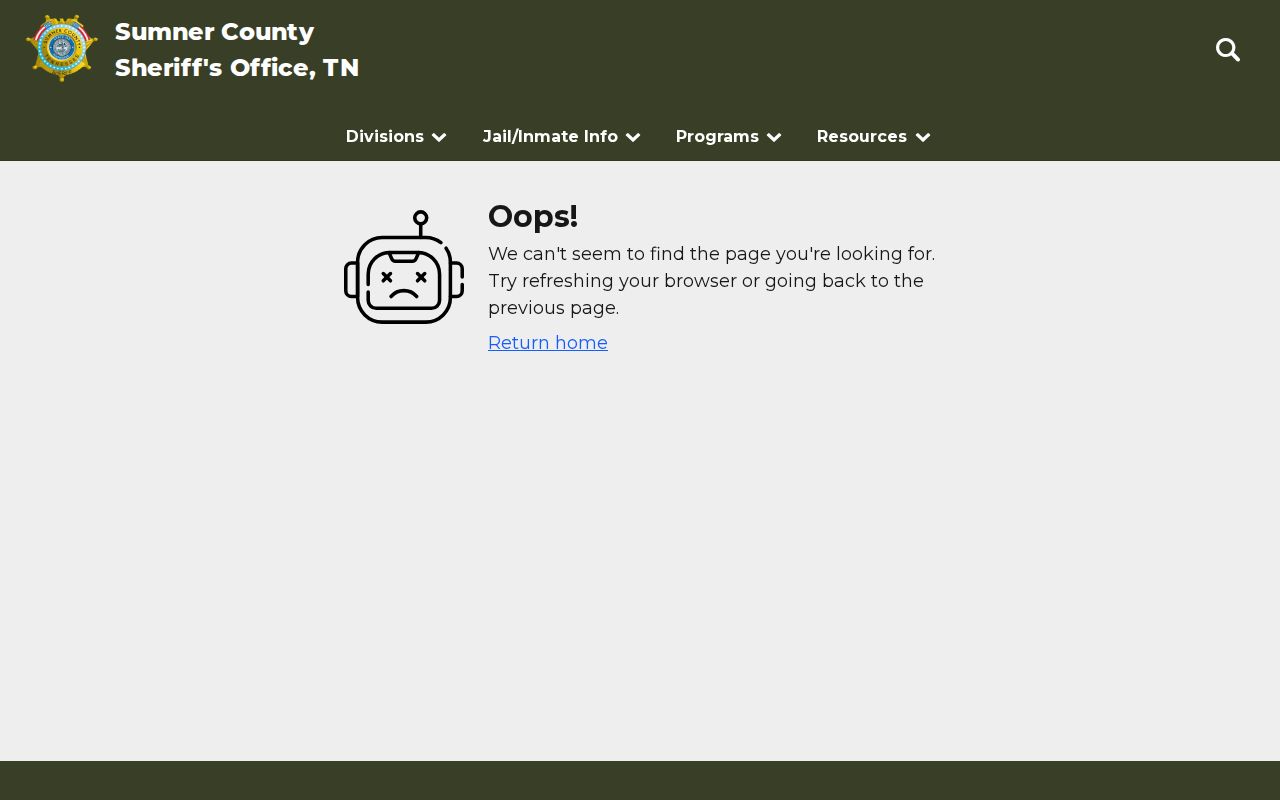Open the search magnifier icon

coord(1228,50)
